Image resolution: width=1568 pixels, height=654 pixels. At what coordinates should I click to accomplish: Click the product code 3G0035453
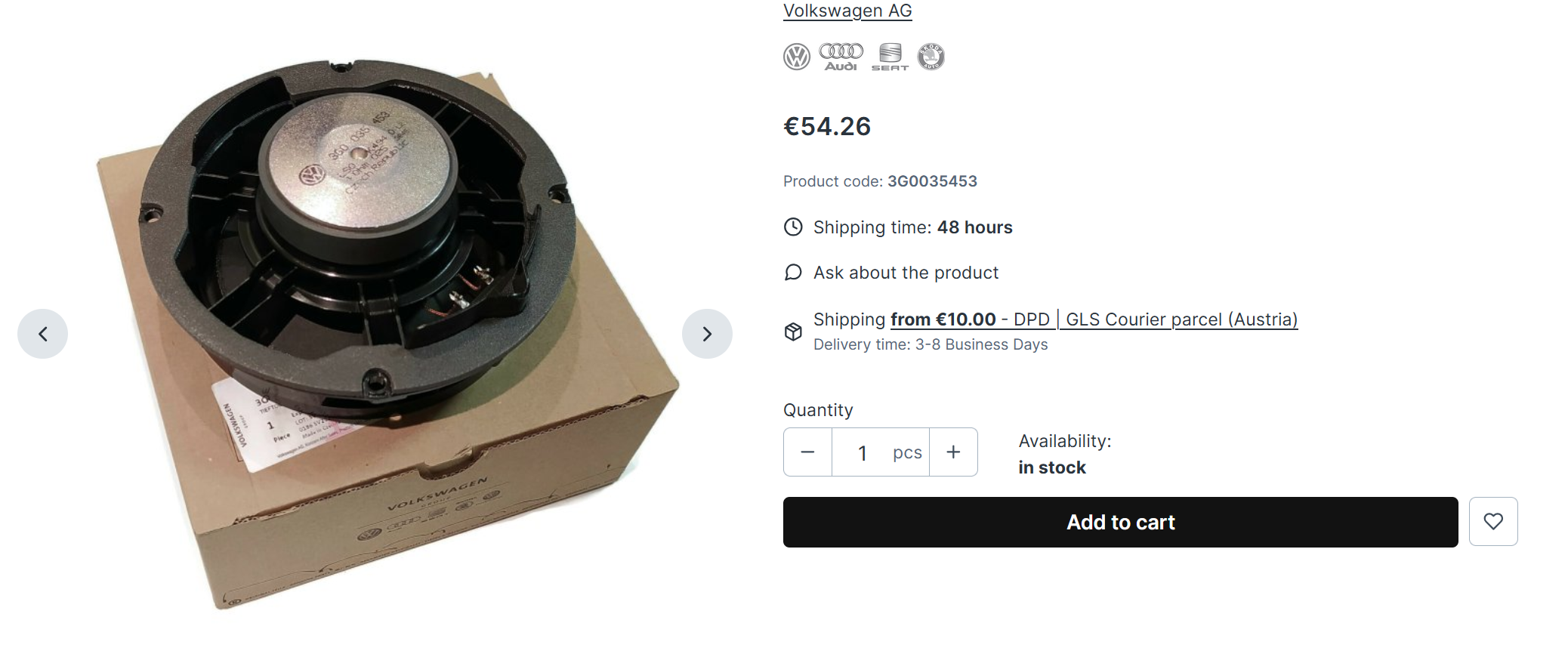(932, 181)
